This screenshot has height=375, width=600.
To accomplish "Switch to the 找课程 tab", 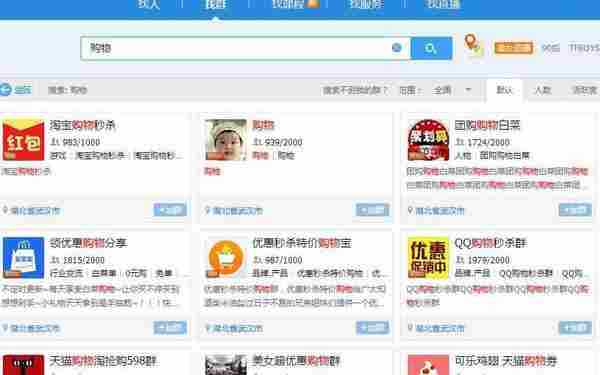I will click(x=289, y=4).
